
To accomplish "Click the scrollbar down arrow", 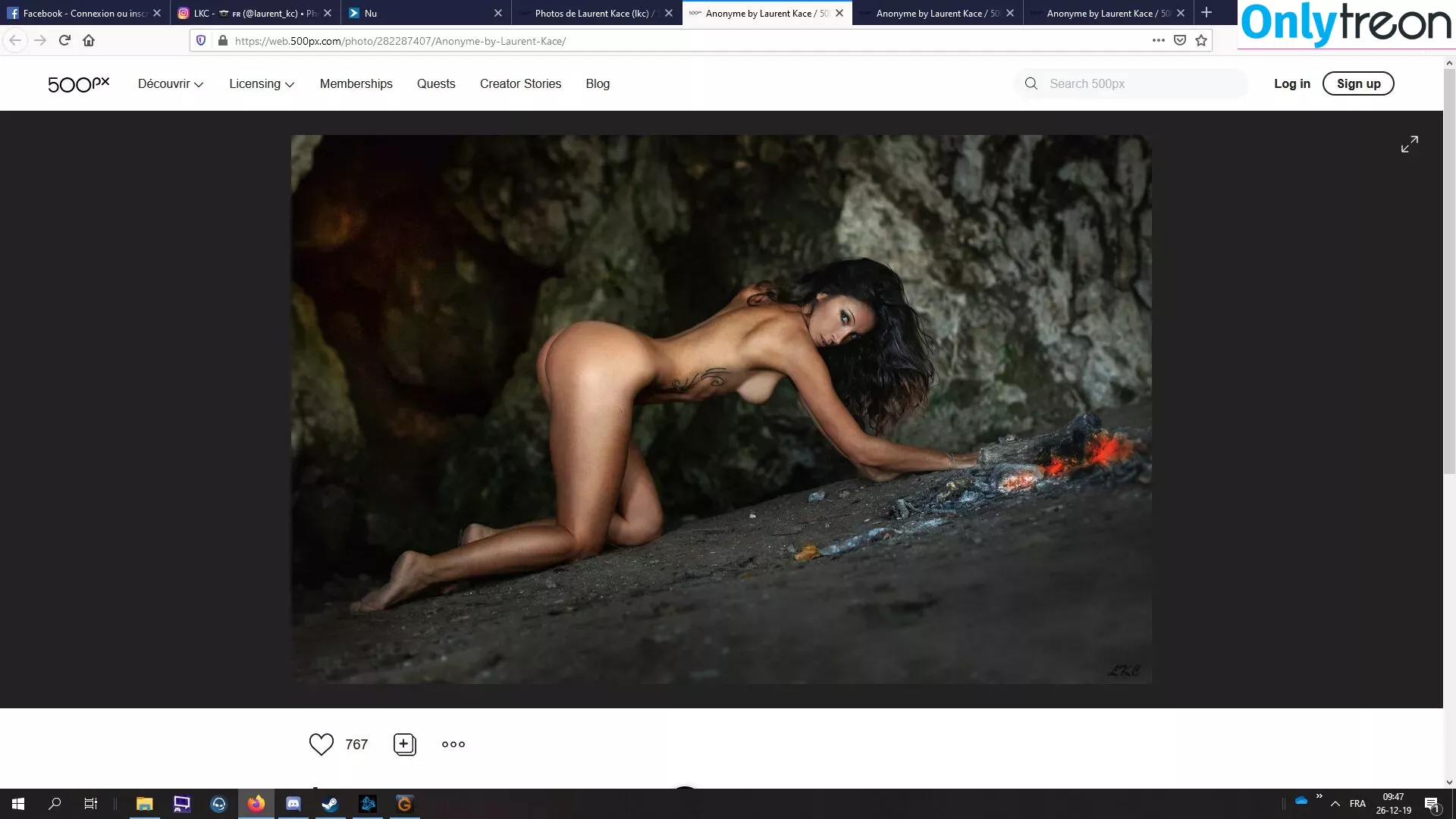I will tap(1449, 782).
